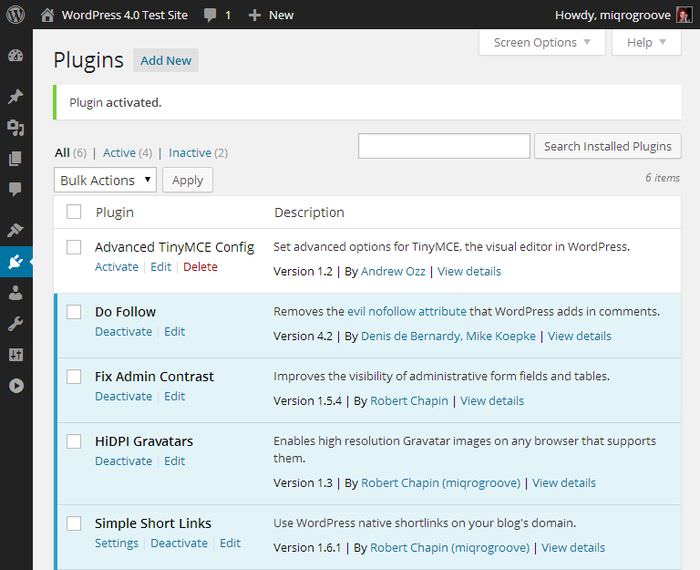Open Appearance via the paintbrush sidebar icon

click(16, 230)
